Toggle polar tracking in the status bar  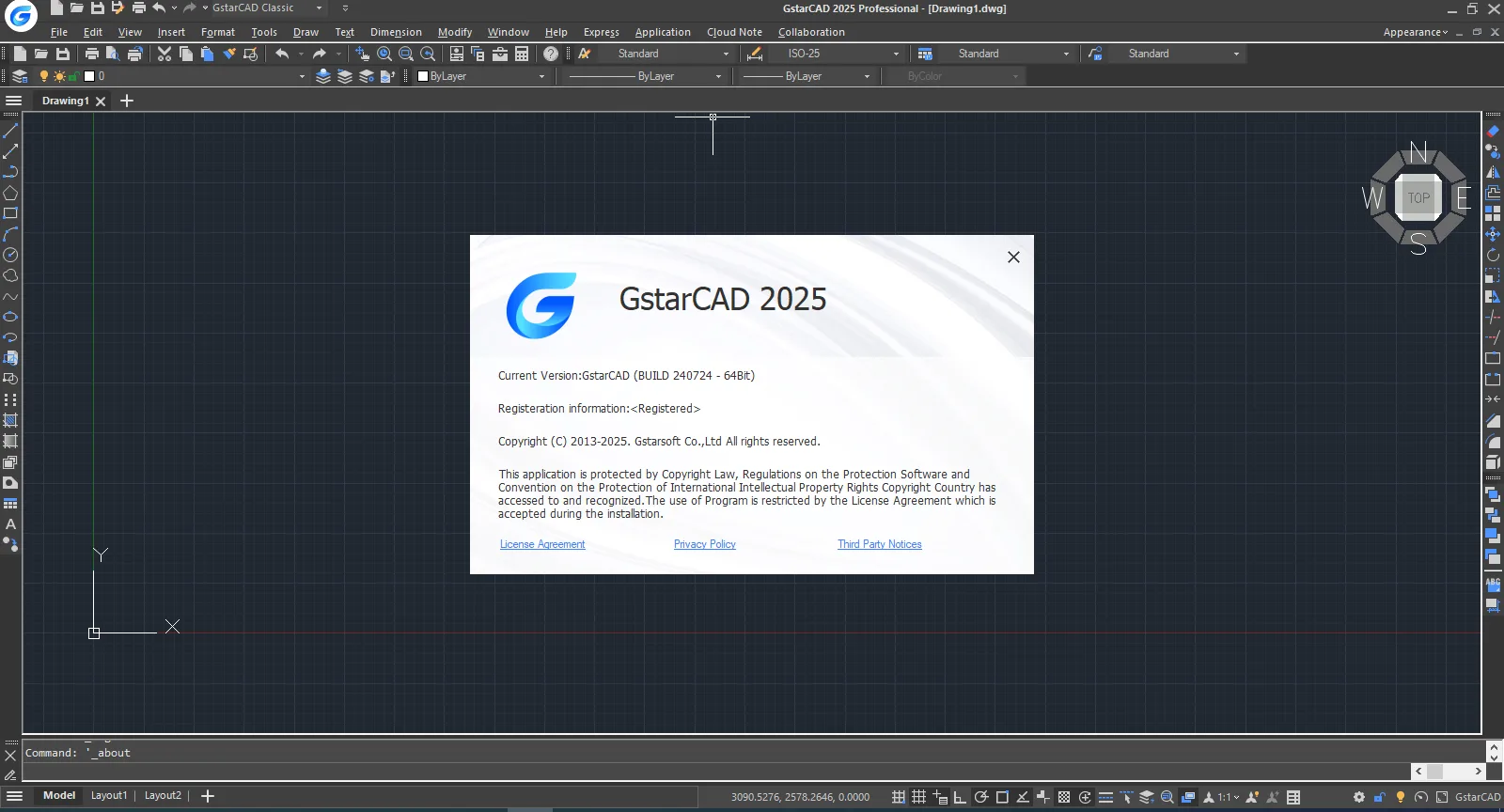point(980,797)
